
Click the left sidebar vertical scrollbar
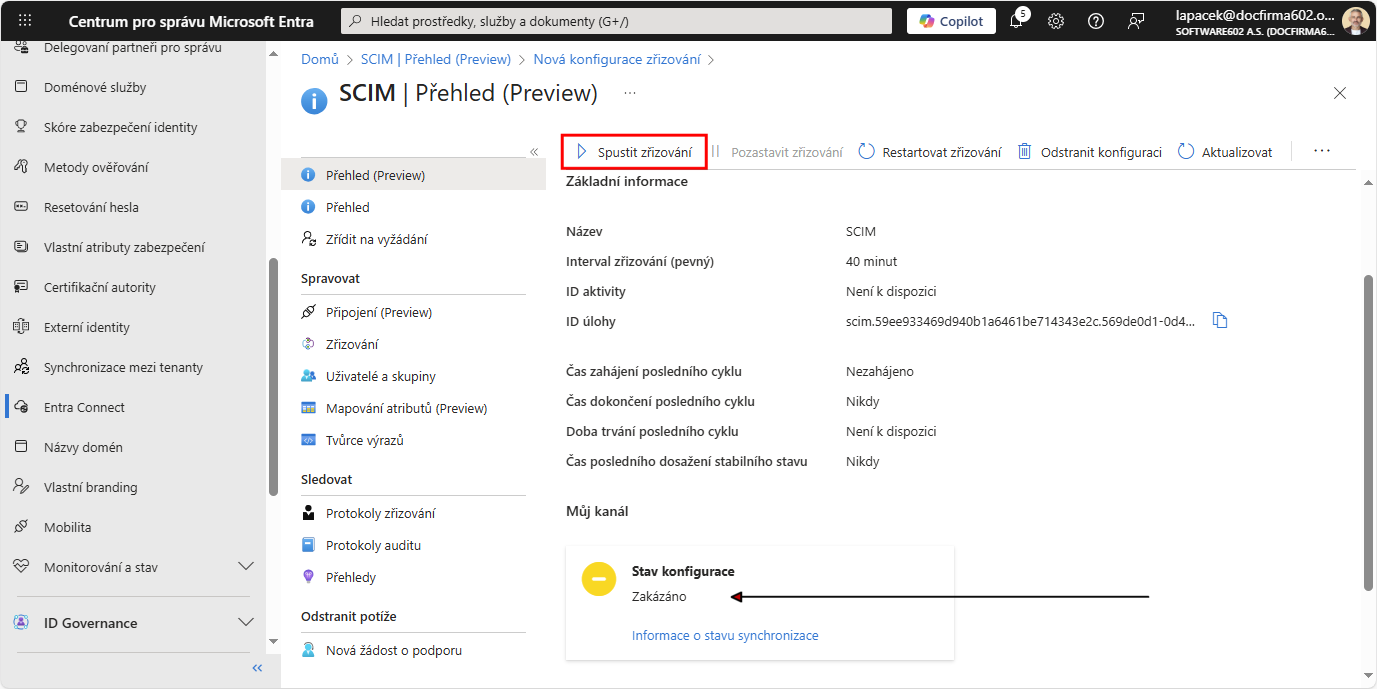point(273,377)
